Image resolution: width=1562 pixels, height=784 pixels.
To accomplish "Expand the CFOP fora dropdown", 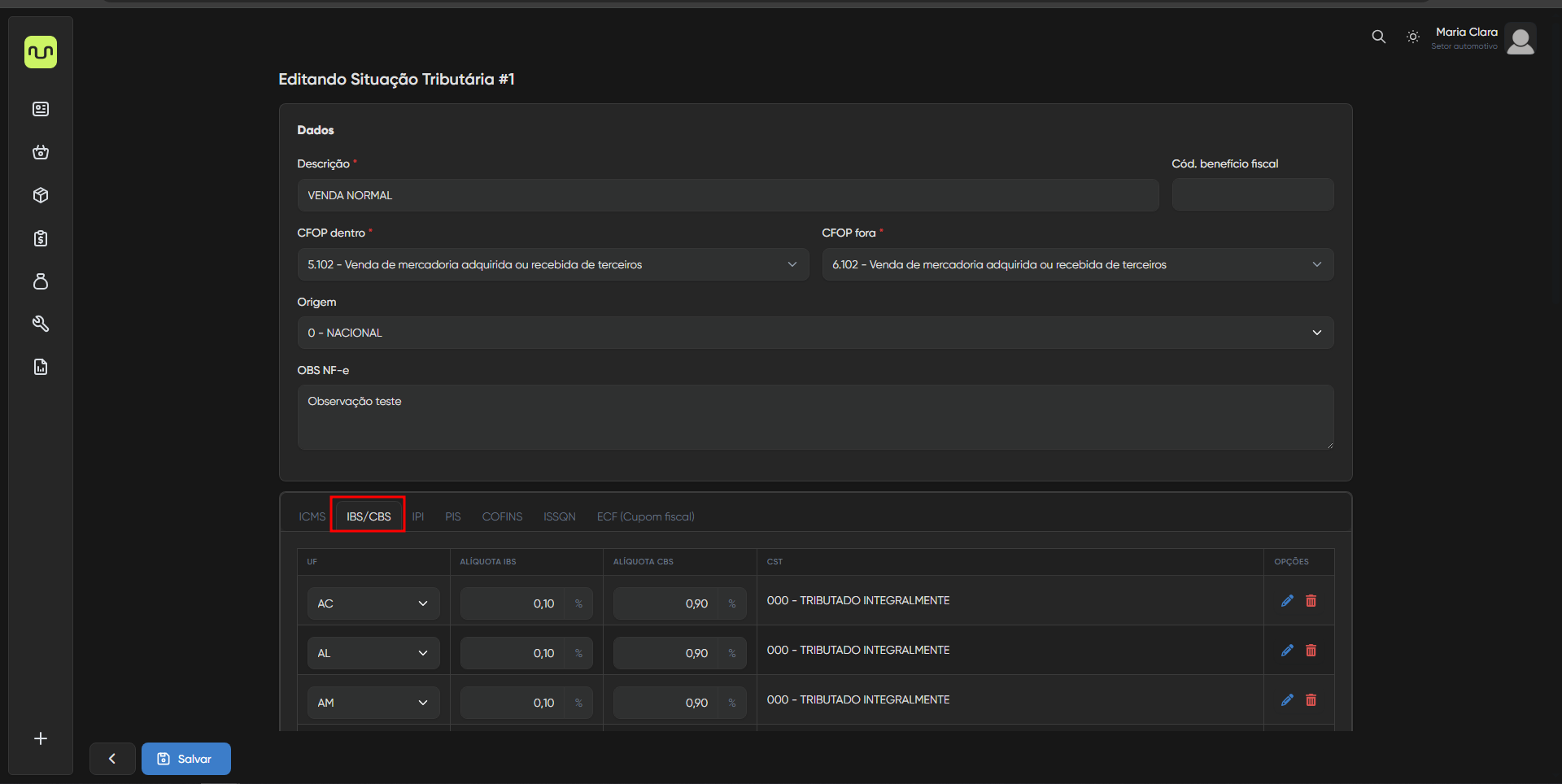I will [1077, 264].
